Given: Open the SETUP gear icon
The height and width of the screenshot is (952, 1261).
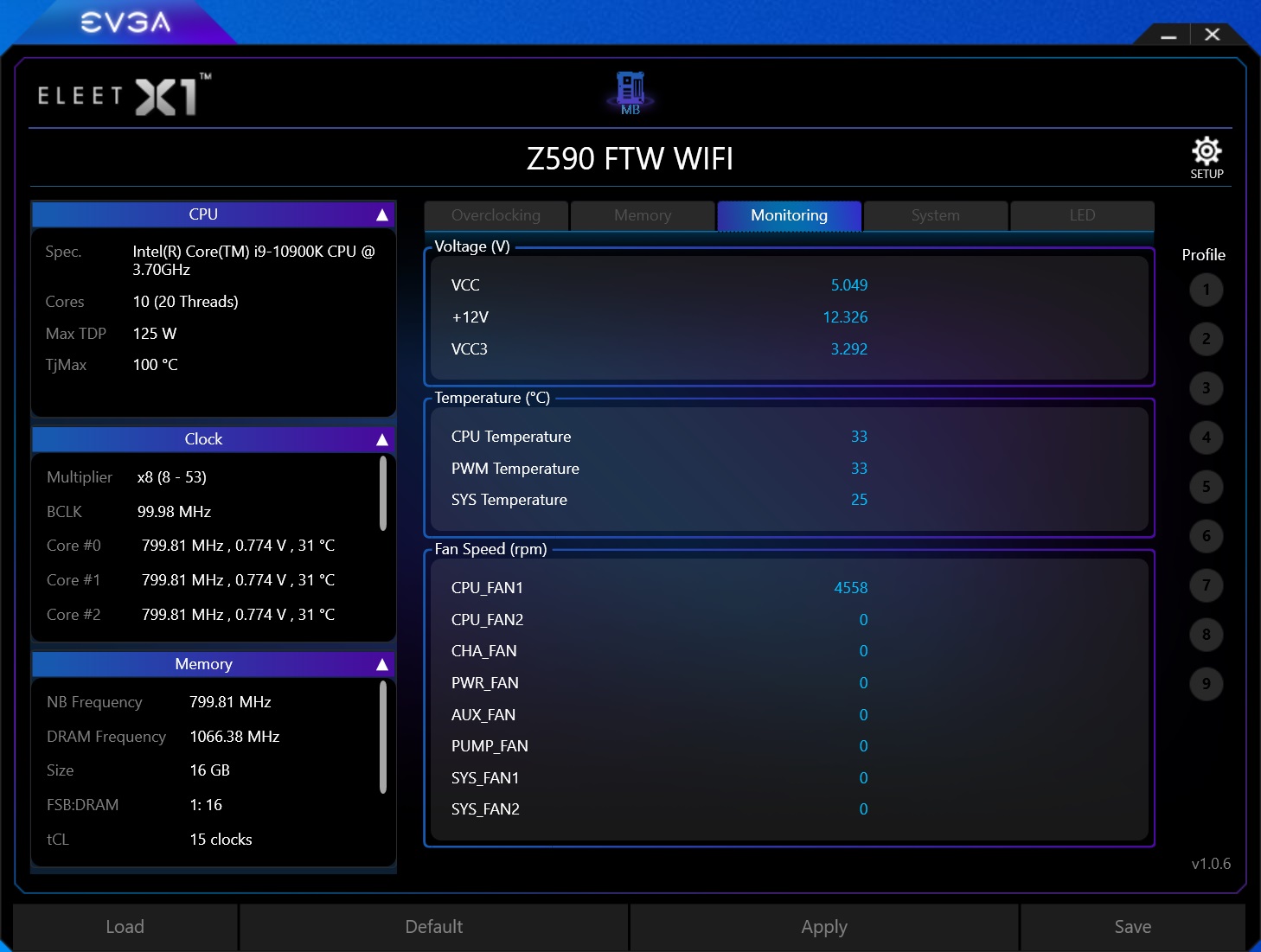Looking at the screenshot, I should click(1207, 157).
